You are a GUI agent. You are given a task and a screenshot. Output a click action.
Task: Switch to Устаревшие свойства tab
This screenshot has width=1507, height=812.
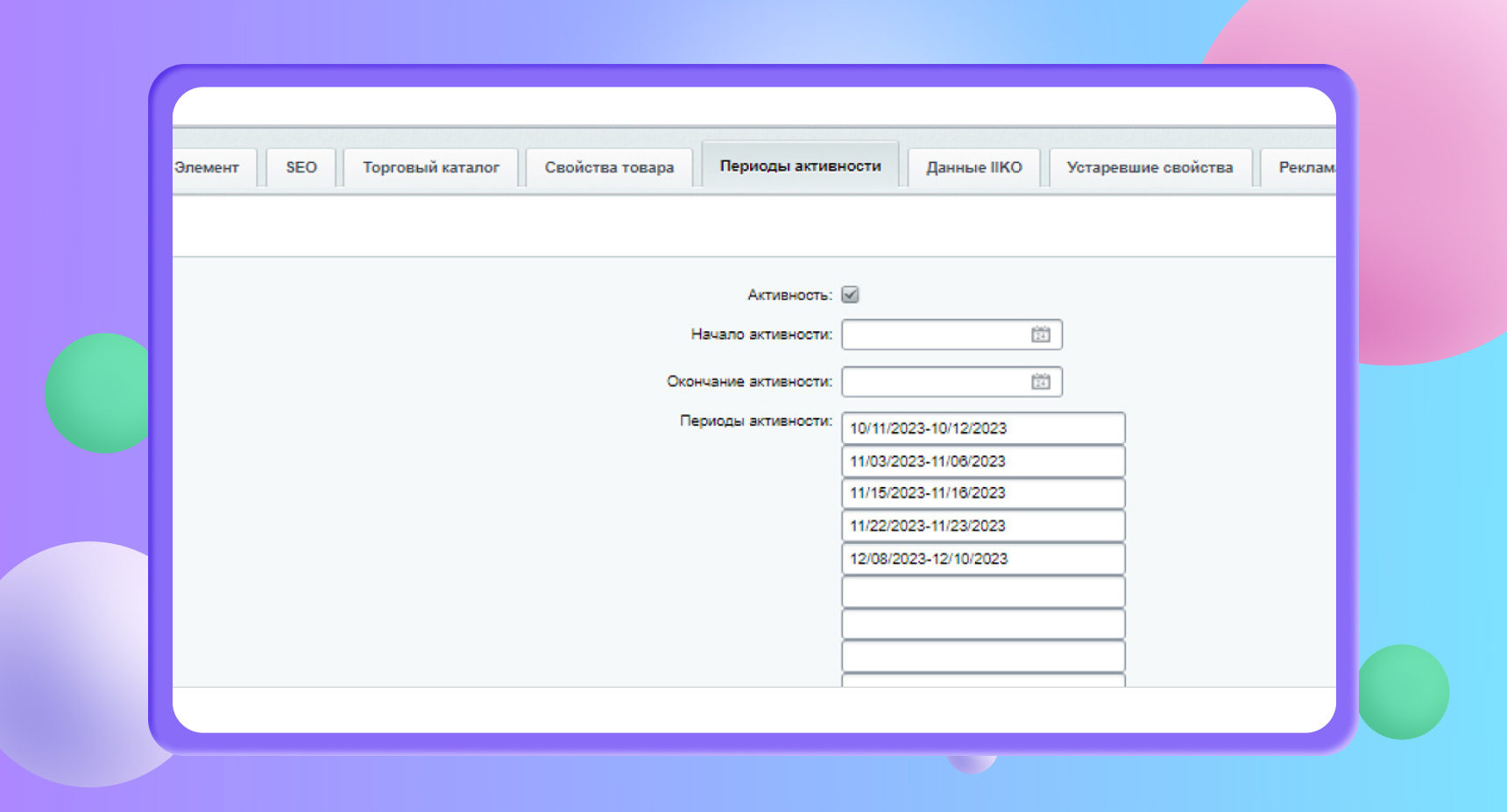click(1150, 167)
